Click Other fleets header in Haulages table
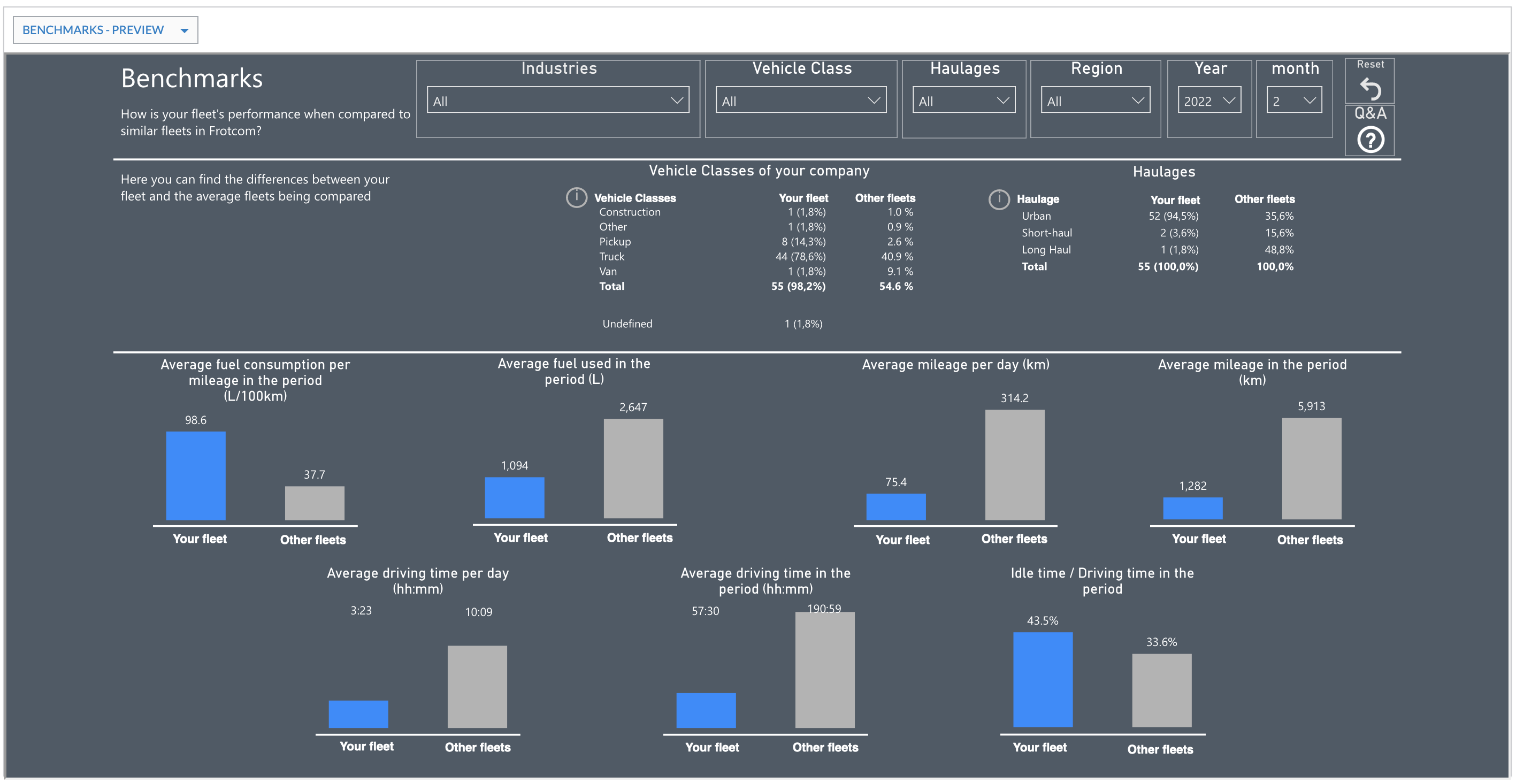The image size is (1516, 784). pos(1264,199)
